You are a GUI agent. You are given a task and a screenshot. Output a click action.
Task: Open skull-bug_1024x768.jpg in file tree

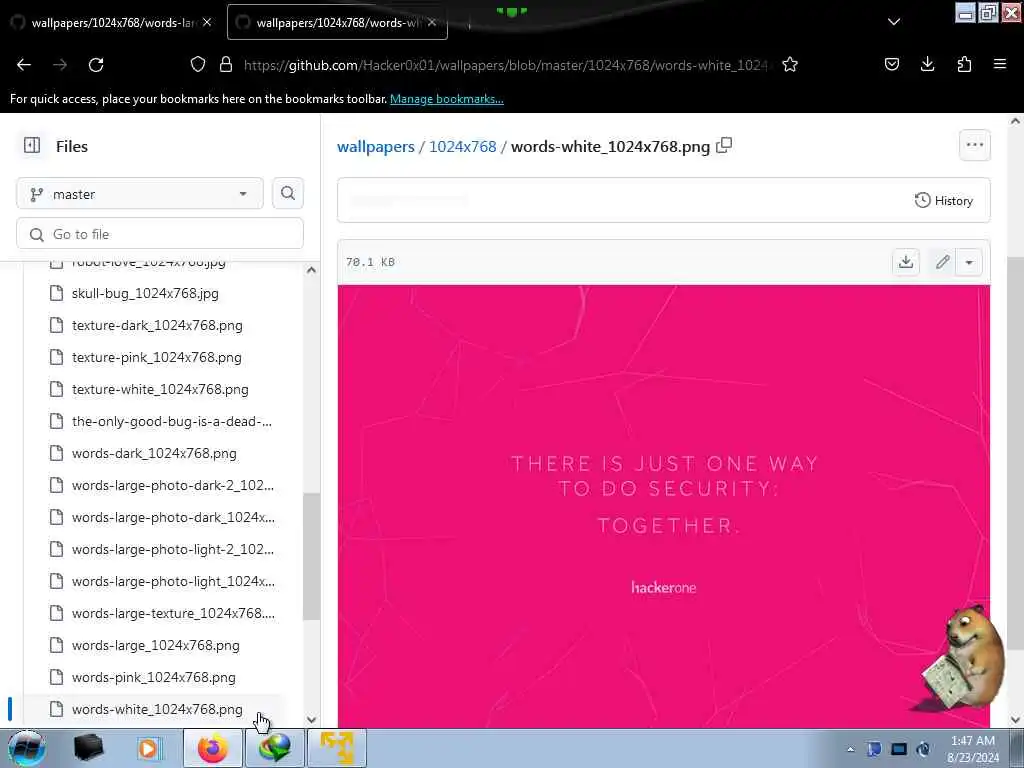pos(145,293)
